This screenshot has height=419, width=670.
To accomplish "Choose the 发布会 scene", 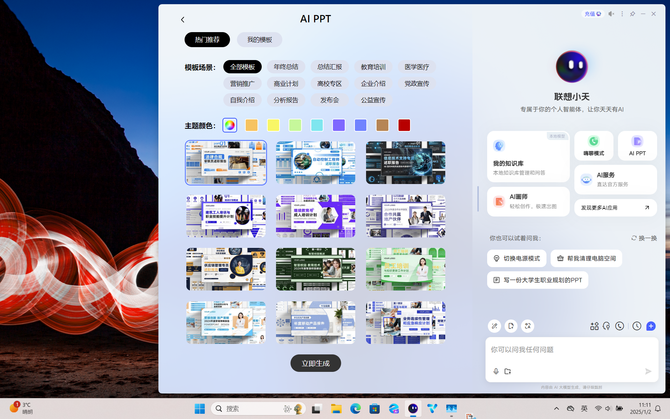I will 329,100.
